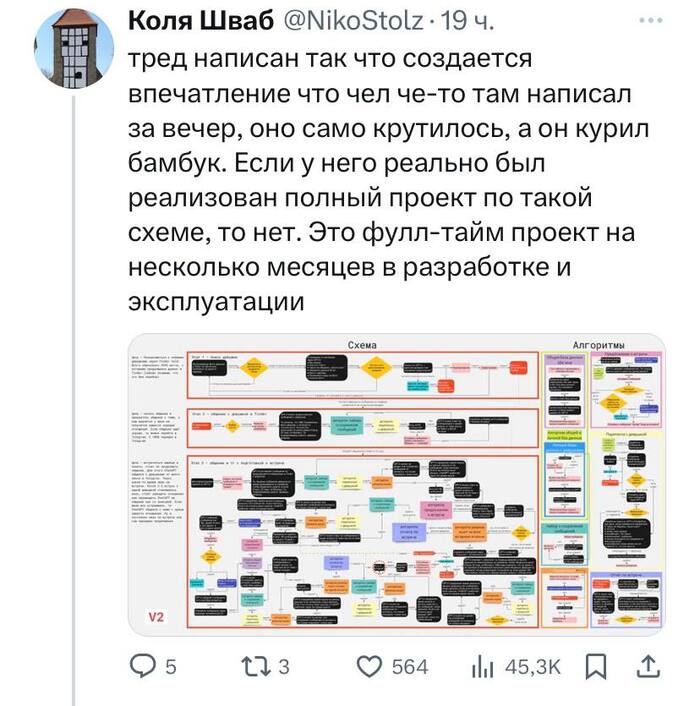This screenshot has width=700, height=706.
Task: Click the retweet count 3
Action: click(284, 667)
